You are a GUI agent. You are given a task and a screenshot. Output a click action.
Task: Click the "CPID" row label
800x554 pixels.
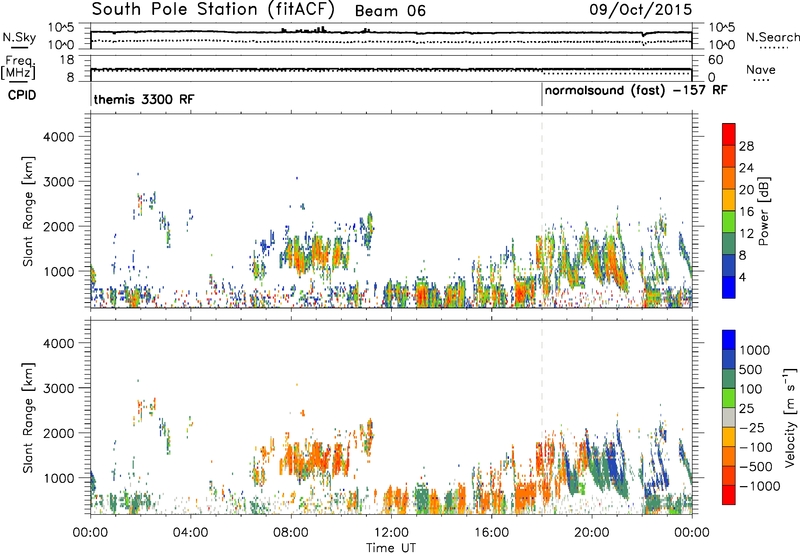click(x=22, y=95)
